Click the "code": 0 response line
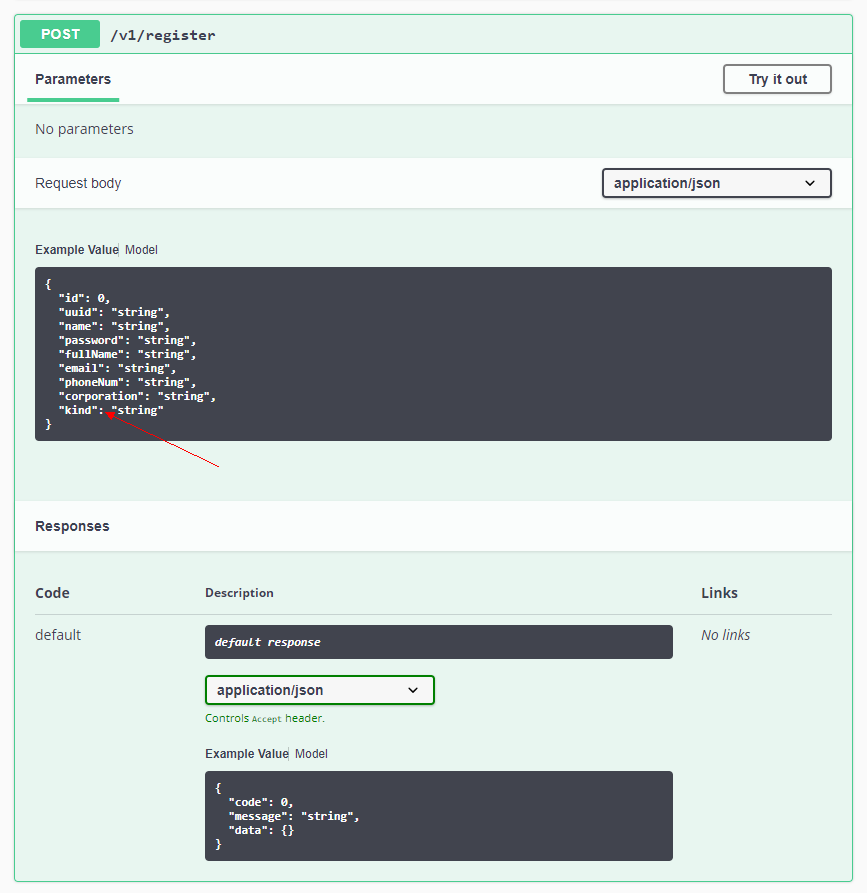Screen dimensions: 867x893 pos(261,802)
